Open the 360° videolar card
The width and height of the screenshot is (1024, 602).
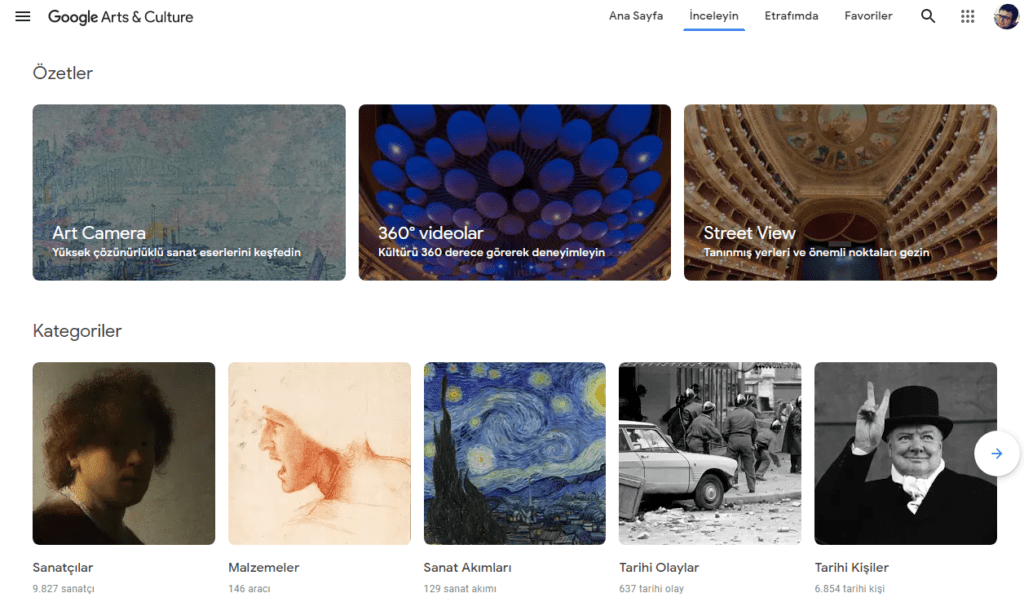pos(514,192)
